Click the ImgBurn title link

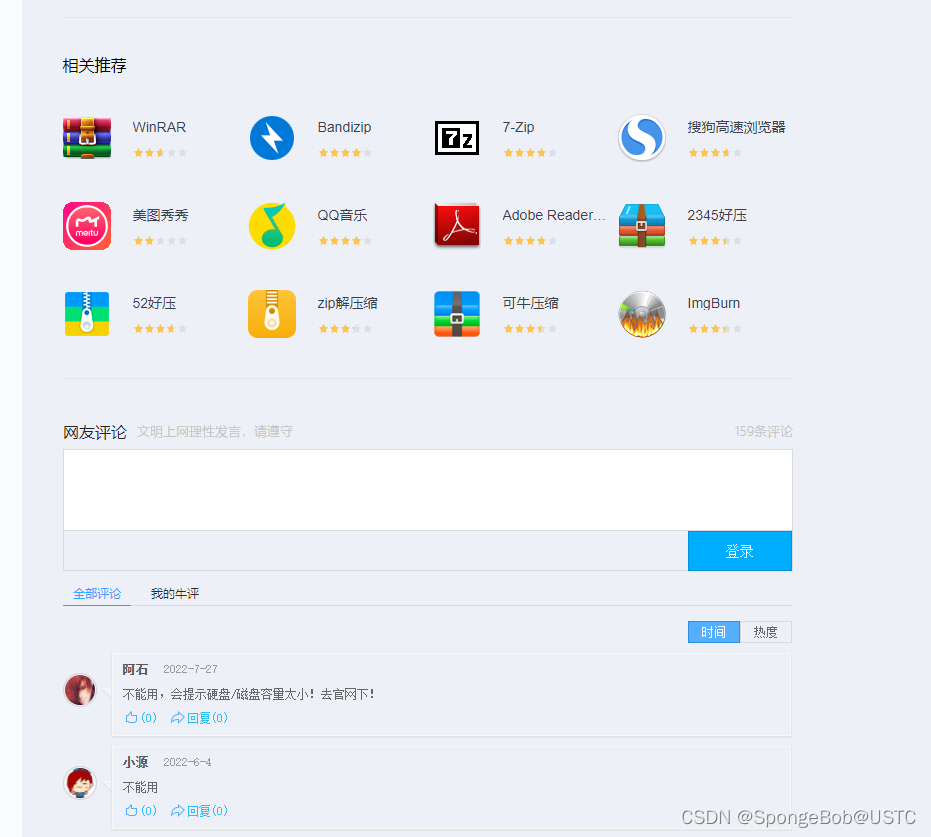point(714,303)
